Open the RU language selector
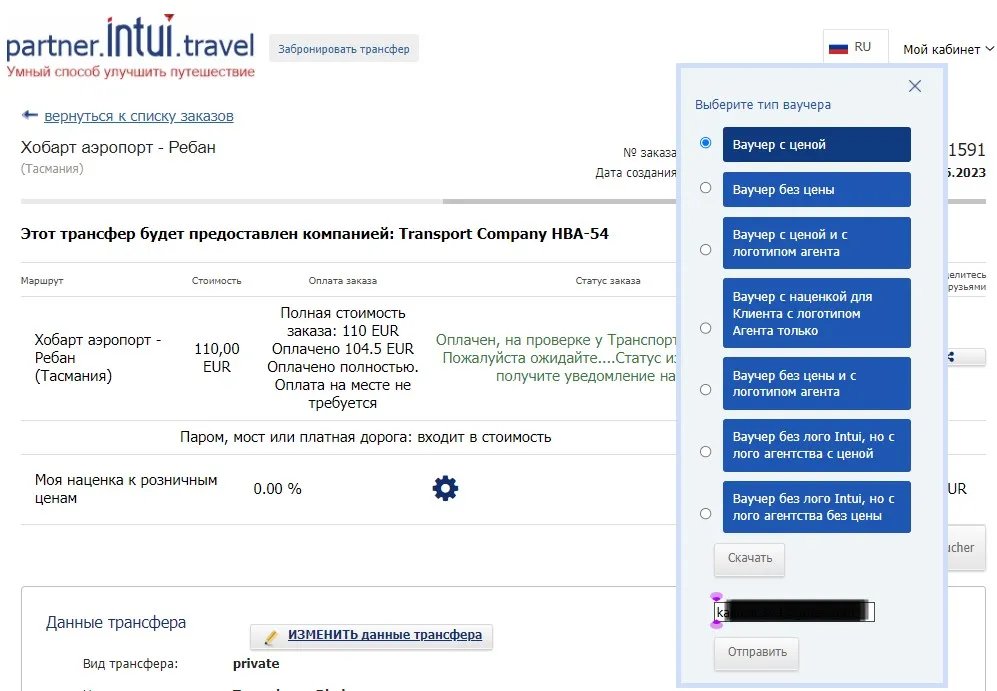Image resolution: width=997 pixels, height=691 pixels. [x=850, y=47]
